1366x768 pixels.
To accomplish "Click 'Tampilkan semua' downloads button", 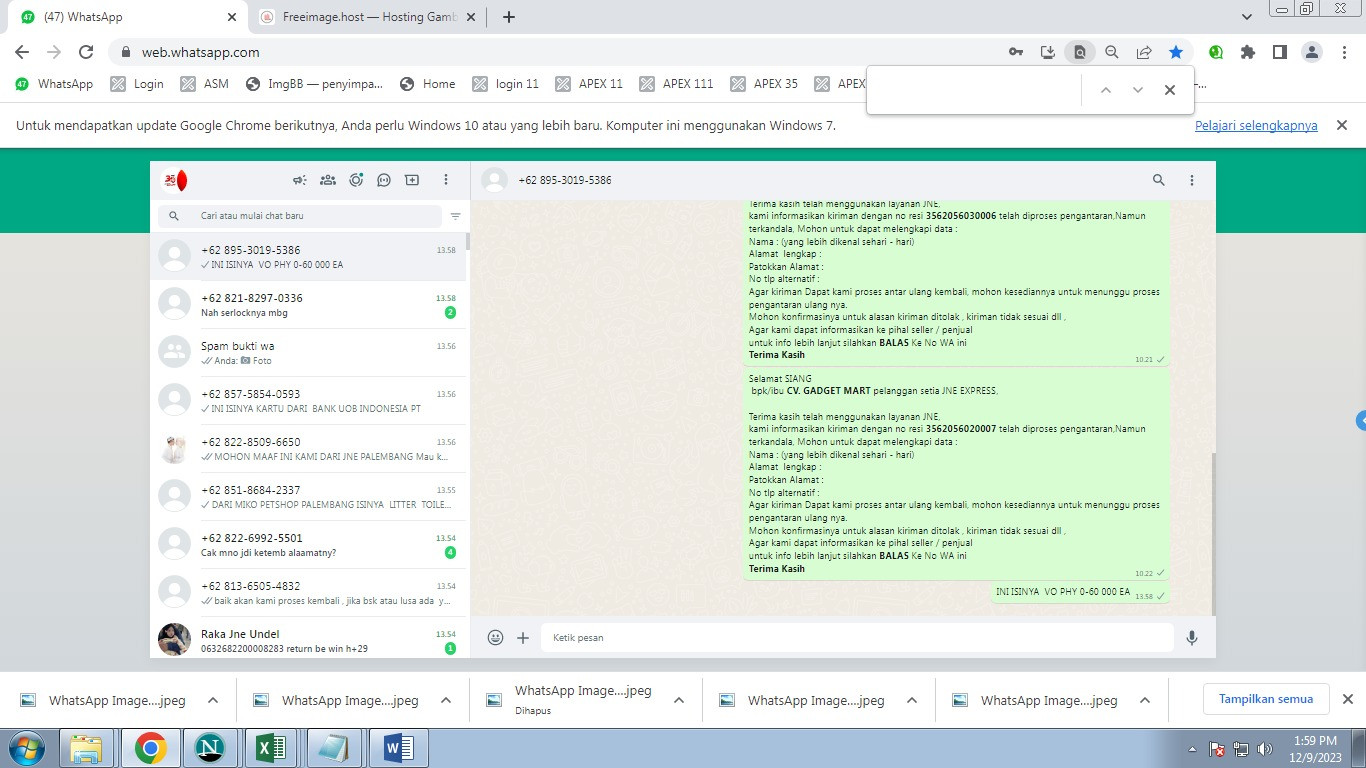I will pyautogui.click(x=1266, y=699).
